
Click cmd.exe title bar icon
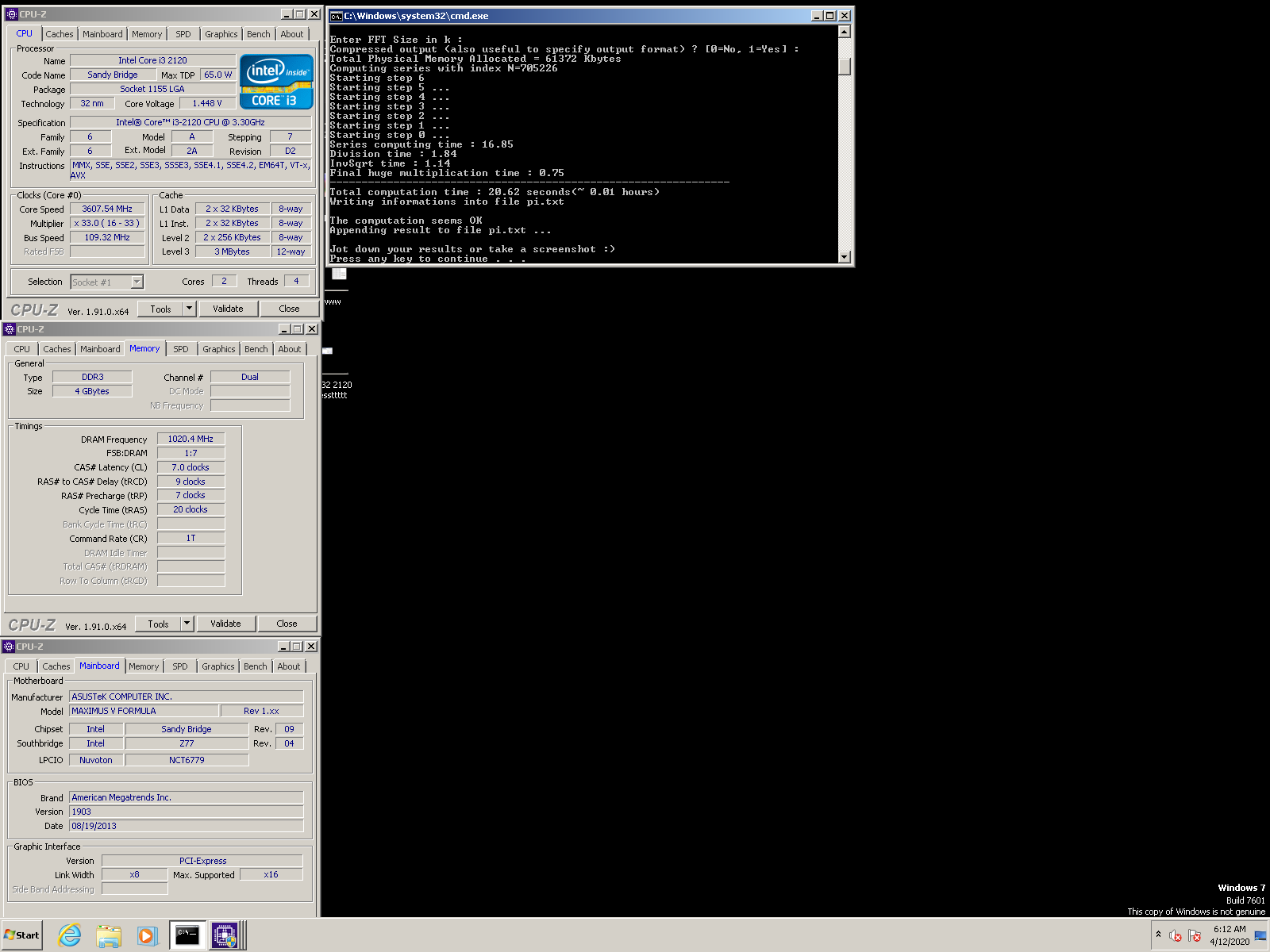336,16
